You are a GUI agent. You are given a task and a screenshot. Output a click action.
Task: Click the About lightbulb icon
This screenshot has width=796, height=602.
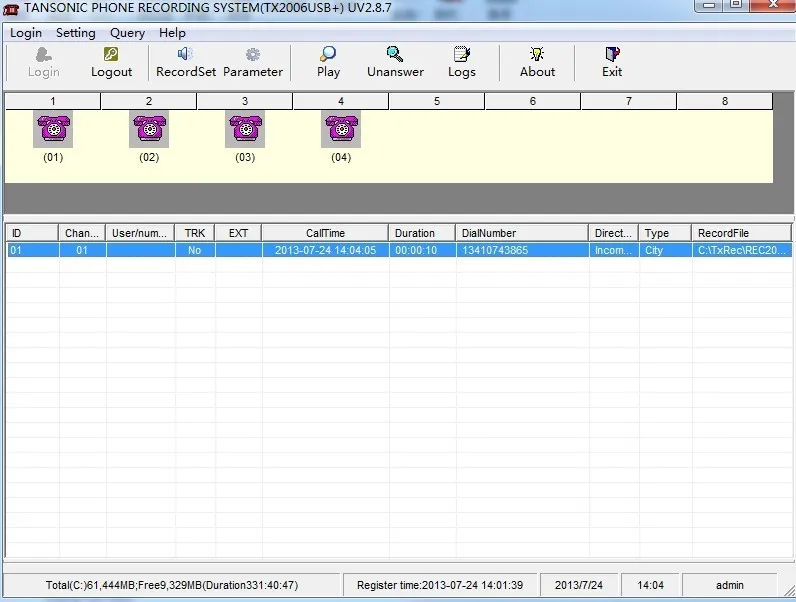(x=537, y=54)
